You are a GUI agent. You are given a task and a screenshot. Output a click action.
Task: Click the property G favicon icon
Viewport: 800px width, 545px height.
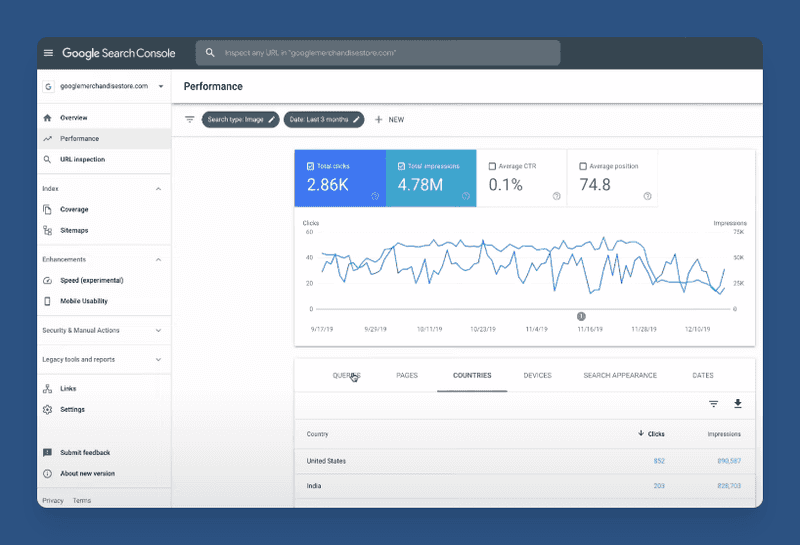coord(48,86)
